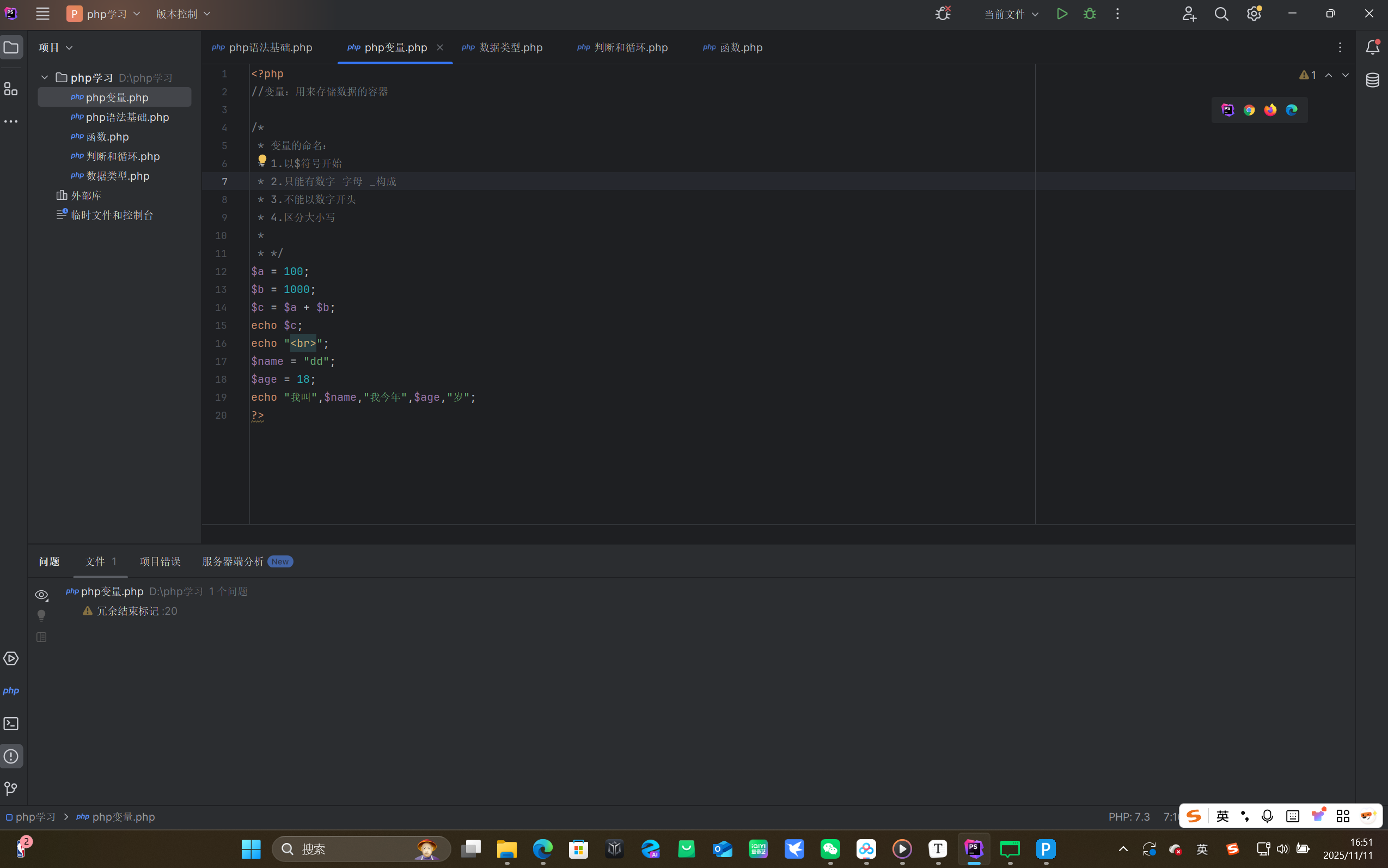Collapse the php学习 project root folder
This screenshot has height=868, width=1388.
tap(45, 77)
